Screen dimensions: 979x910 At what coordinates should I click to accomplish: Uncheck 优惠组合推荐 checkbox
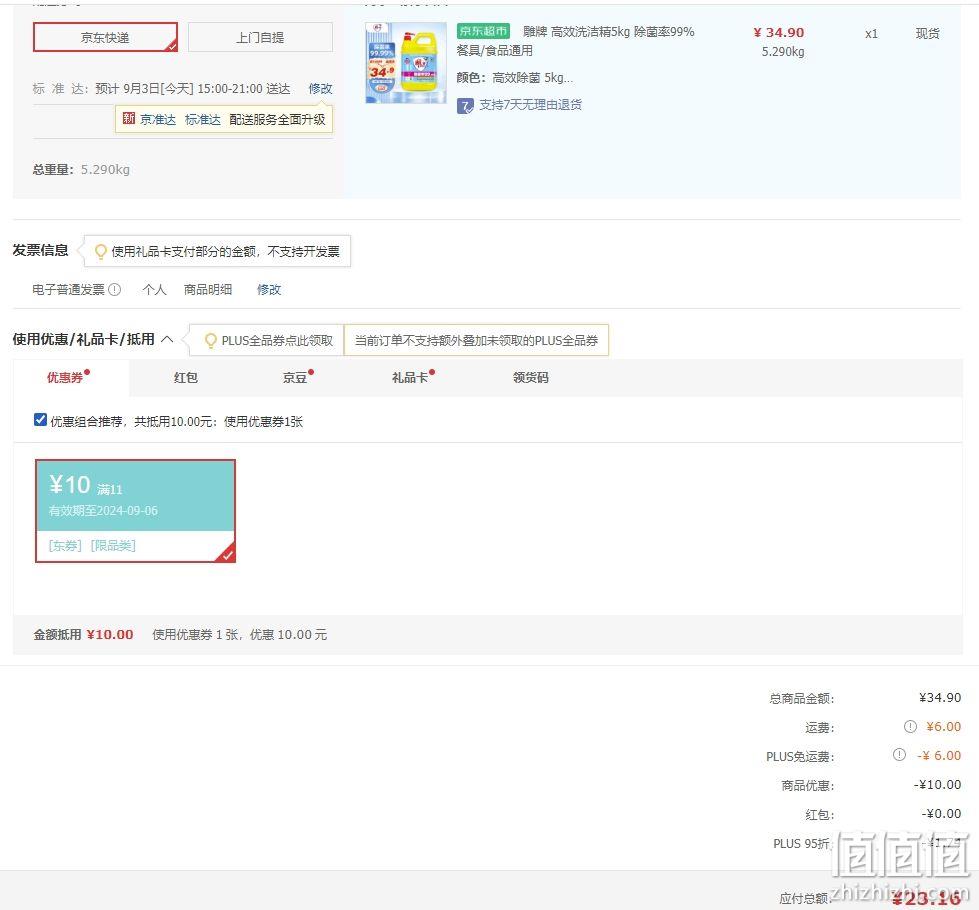(40, 420)
